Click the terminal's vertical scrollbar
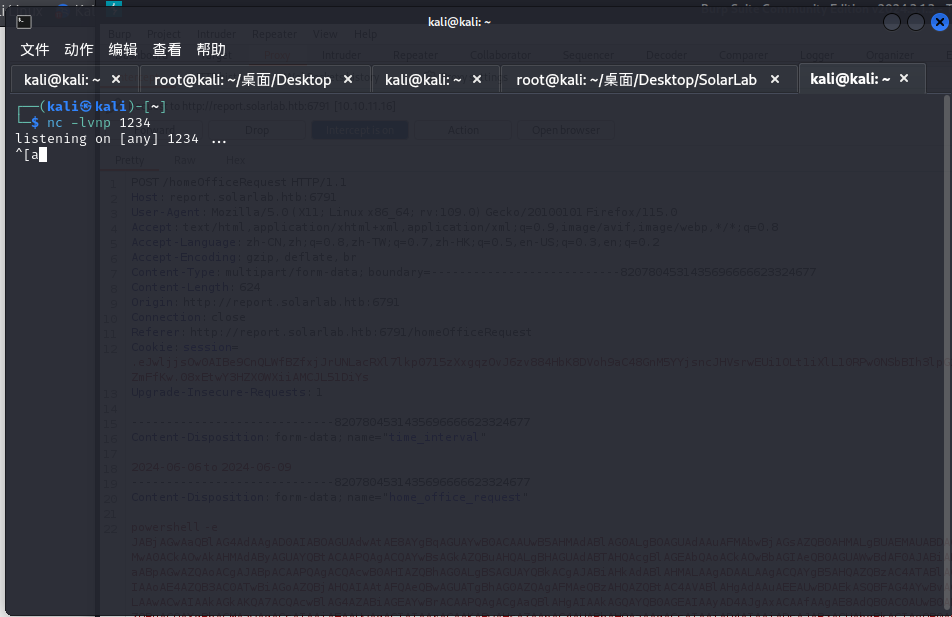Image resolution: width=952 pixels, height=617 pixels. pos(947,352)
